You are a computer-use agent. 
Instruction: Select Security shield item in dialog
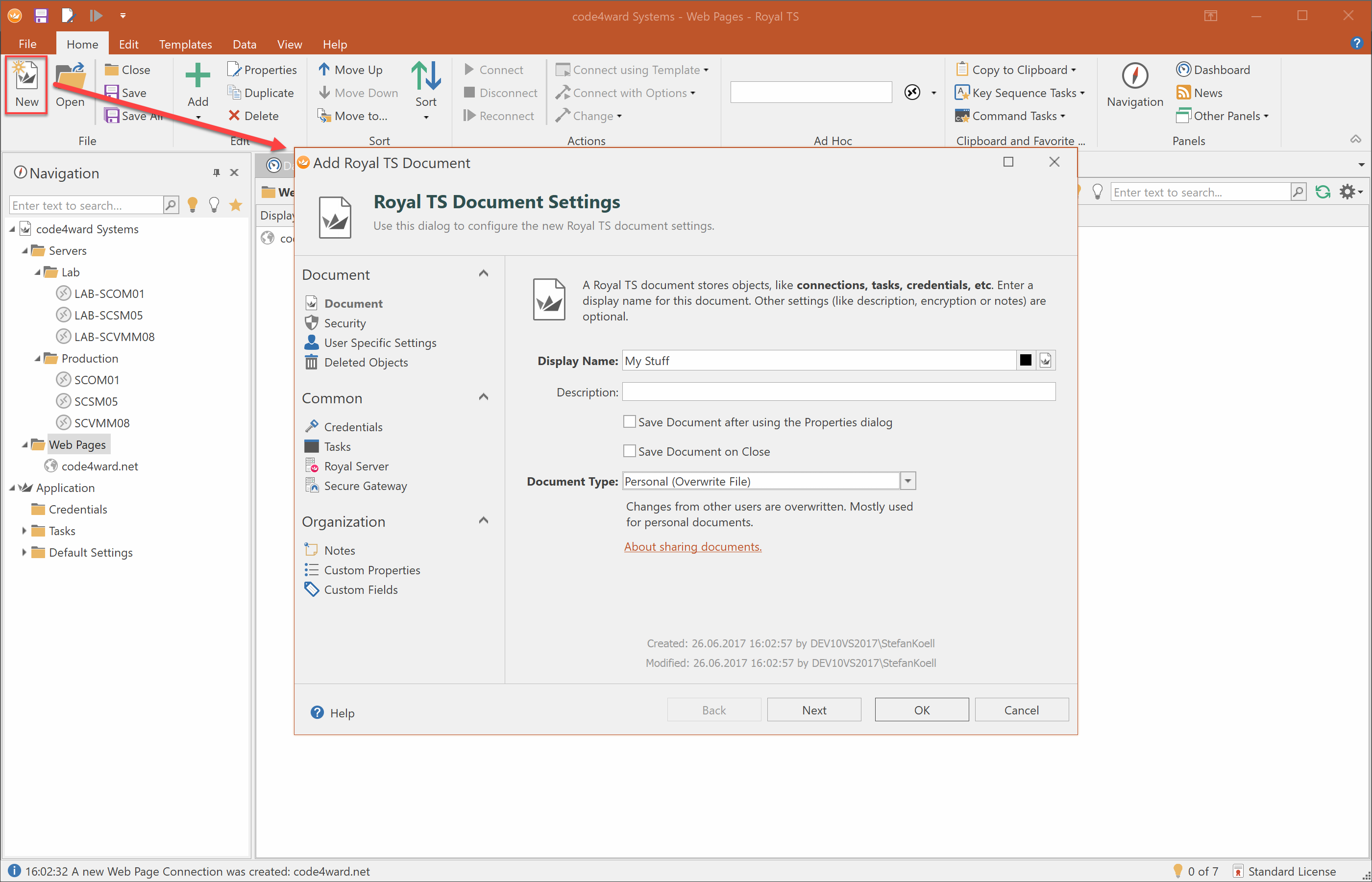click(344, 323)
